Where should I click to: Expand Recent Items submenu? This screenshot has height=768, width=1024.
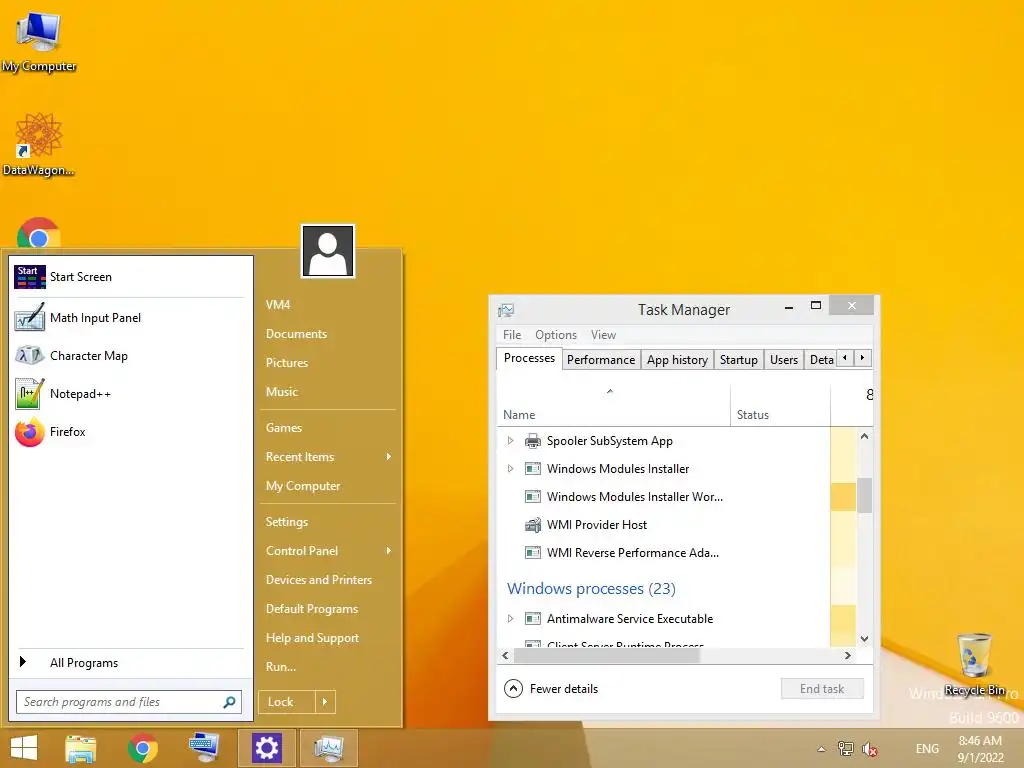pos(389,456)
